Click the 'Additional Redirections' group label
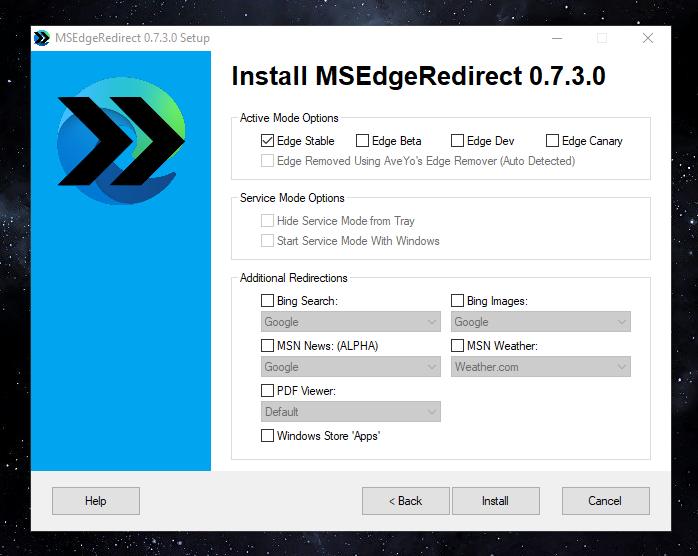The width and height of the screenshot is (698, 556). tap(293, 278)
